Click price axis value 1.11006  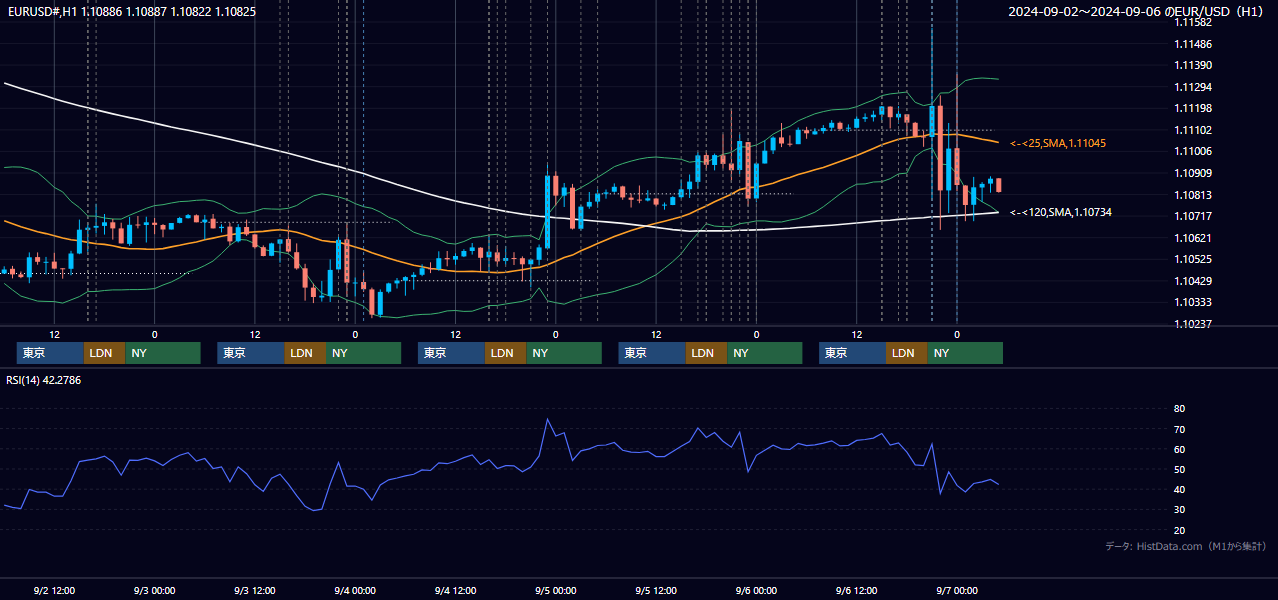click(1193, 151)
